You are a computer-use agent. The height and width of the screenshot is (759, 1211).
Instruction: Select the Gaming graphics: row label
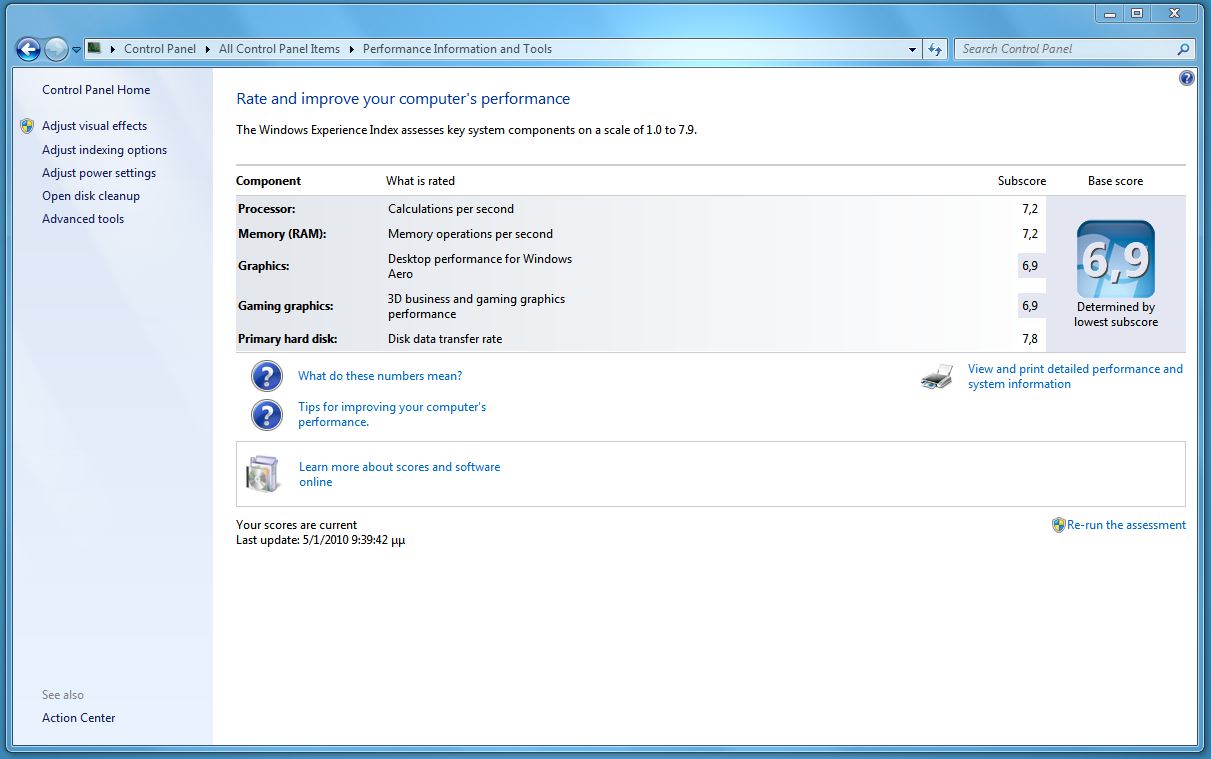click(x=285, y=306)
